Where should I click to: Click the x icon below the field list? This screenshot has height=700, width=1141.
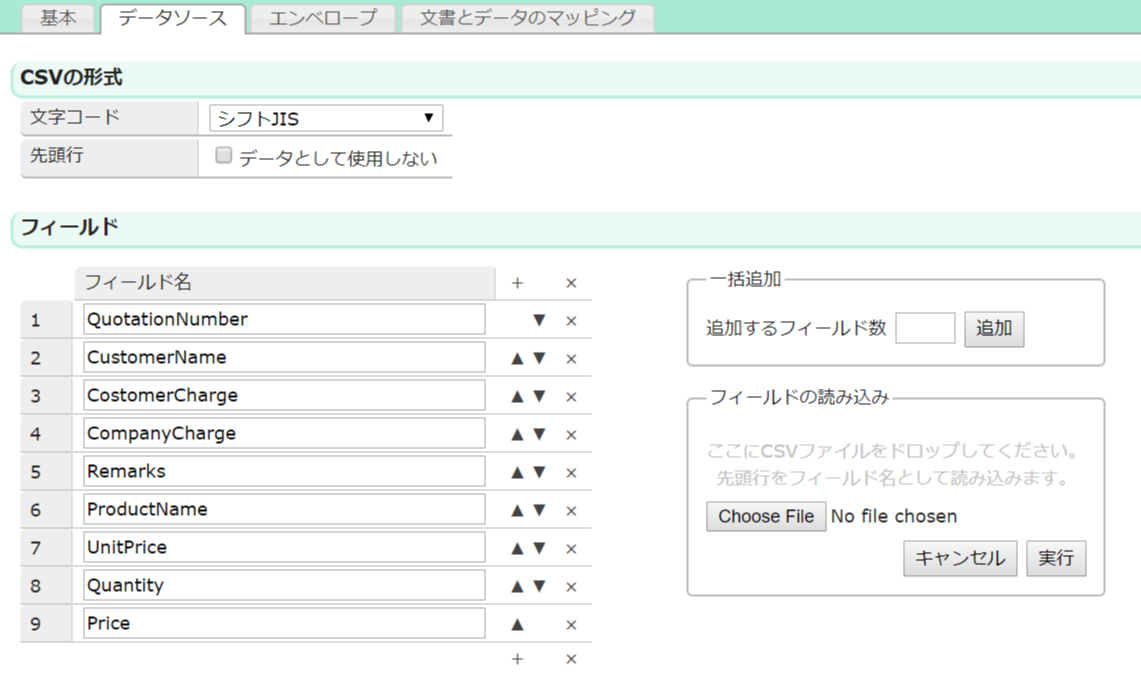571,659
